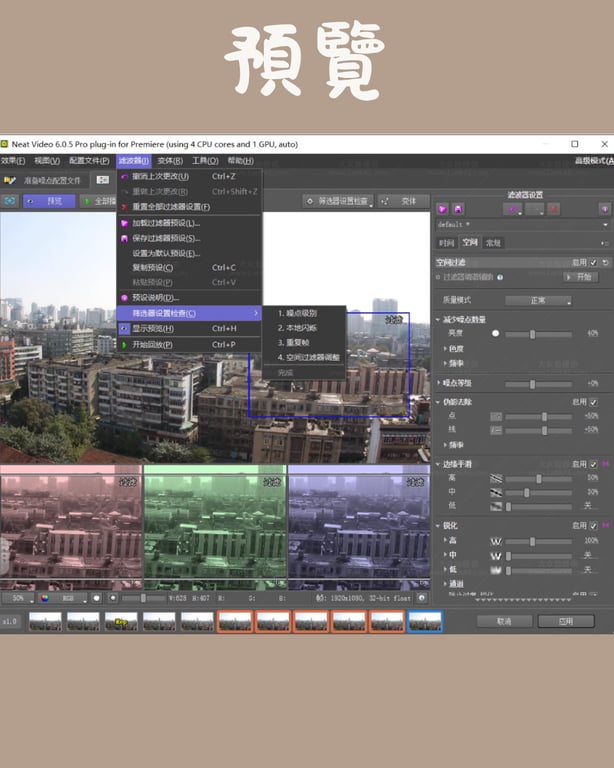Click the RGB color wheel icon in the status bar
Screen dimensions: 614x768
tap(45, 598)
